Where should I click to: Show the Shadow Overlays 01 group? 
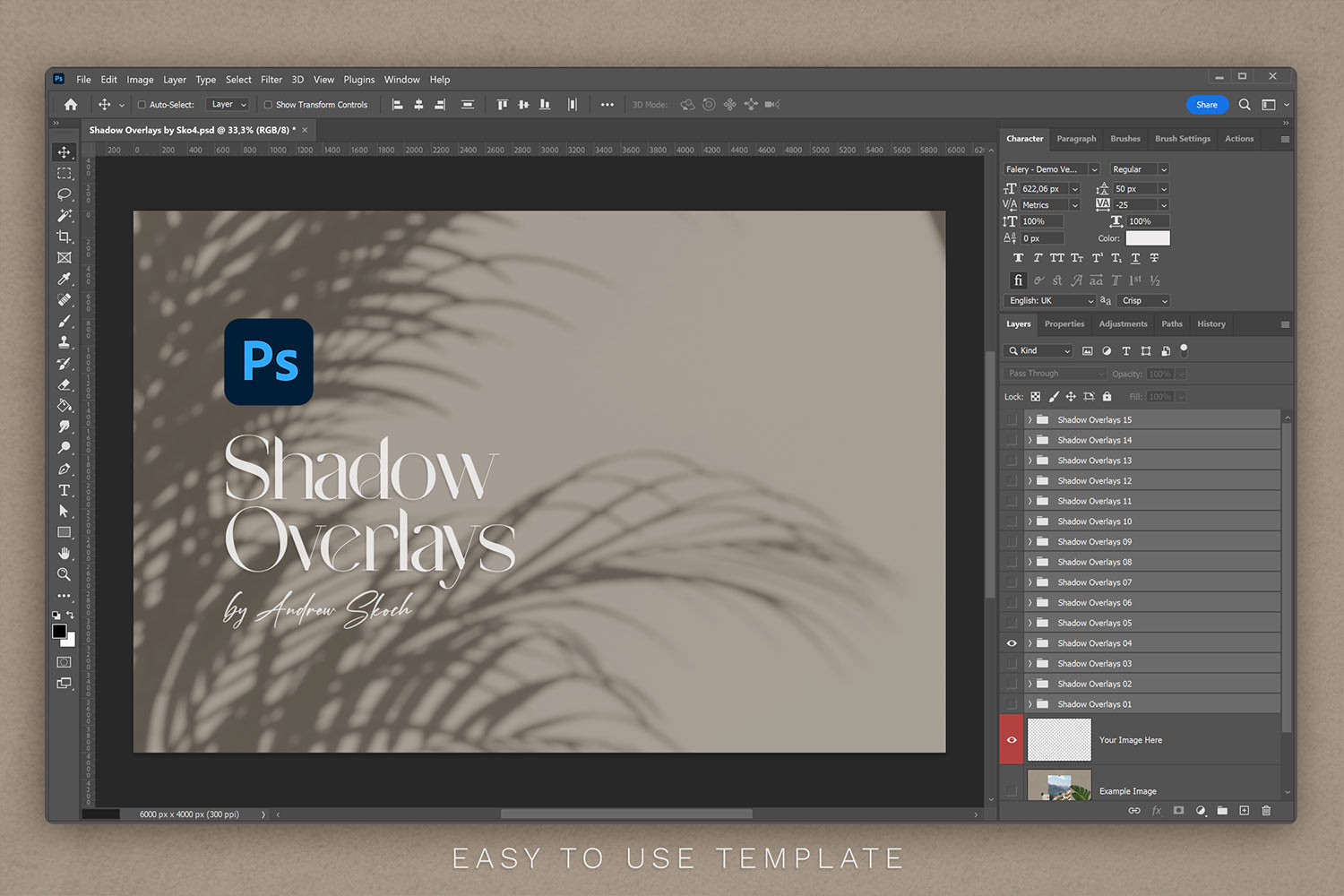[x=1012, y=703]
